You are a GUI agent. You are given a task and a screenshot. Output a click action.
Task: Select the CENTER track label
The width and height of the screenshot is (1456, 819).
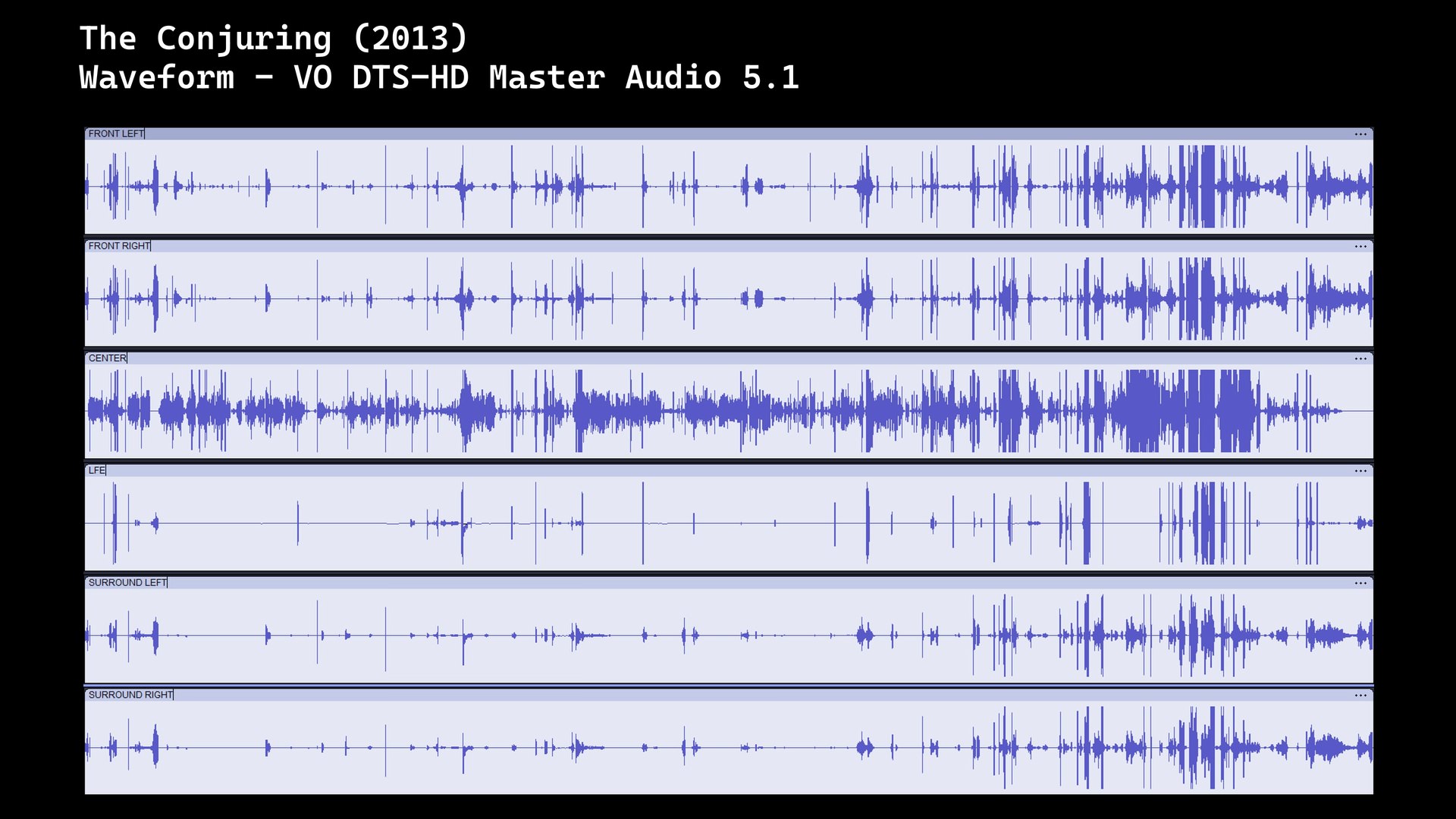coord(108,358)
